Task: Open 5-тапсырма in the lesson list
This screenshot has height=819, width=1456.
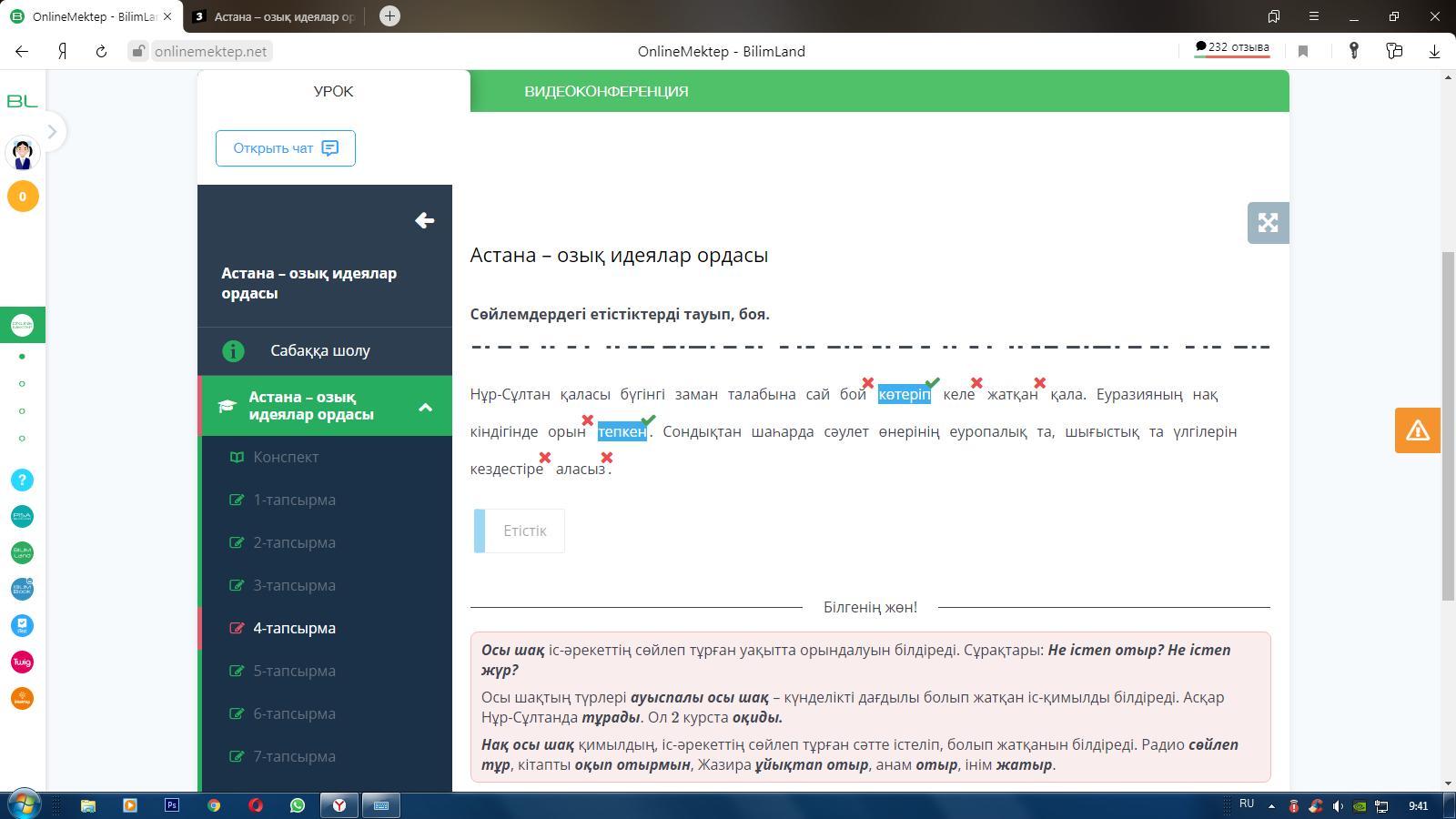Action: coord(294,671)
